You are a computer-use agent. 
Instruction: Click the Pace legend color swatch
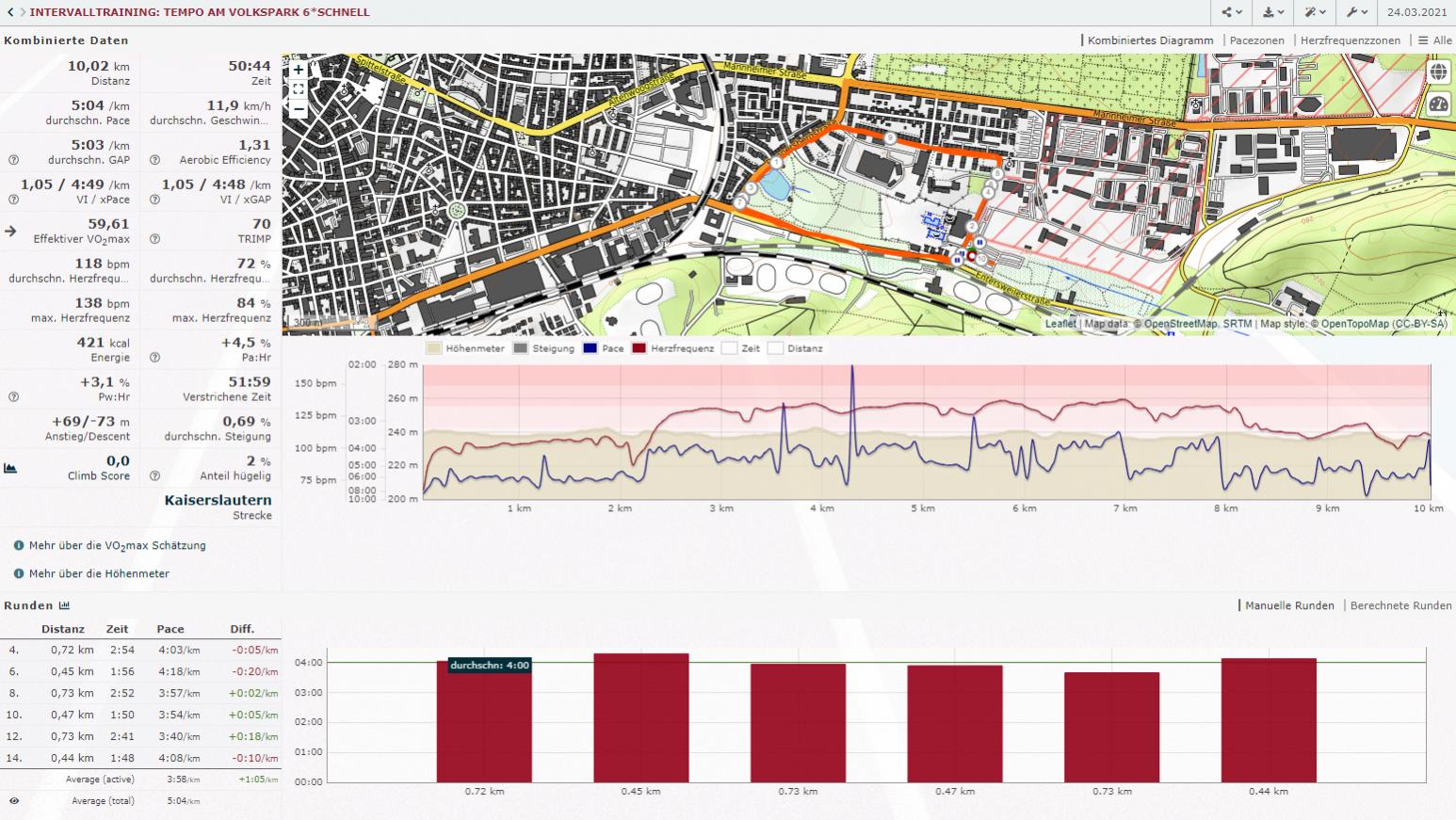pyautogui.click(x=590, y=348)
